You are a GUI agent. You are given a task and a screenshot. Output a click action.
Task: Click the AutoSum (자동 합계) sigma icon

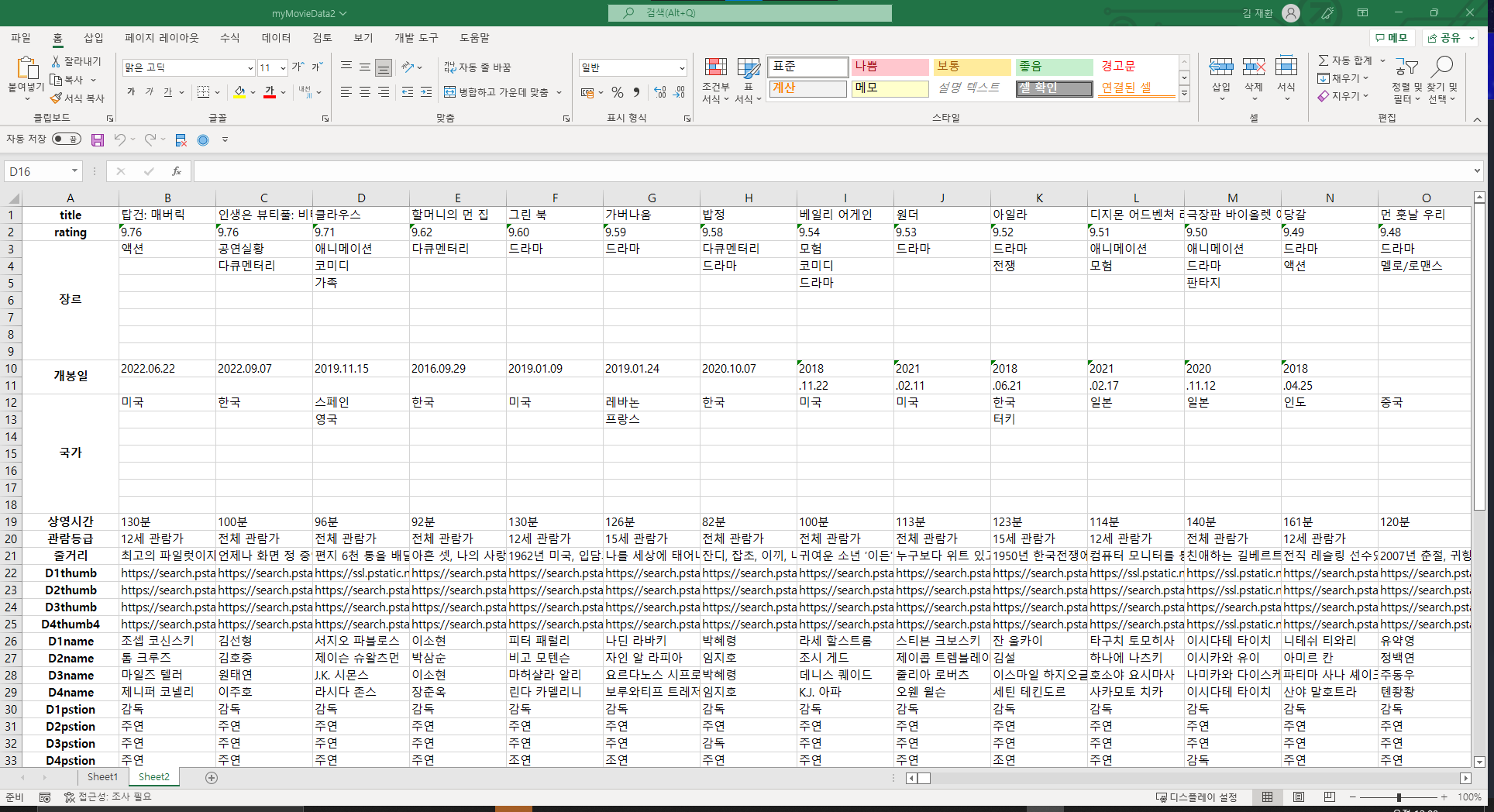click(x=1324, y=60)
